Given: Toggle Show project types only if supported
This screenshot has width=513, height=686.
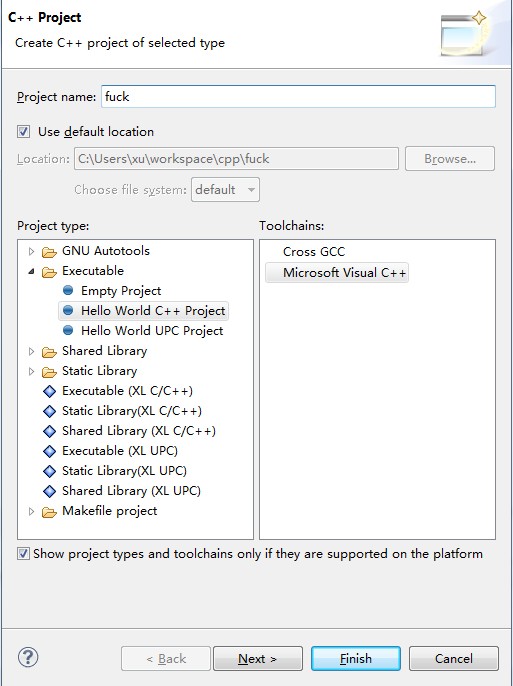Looking at the screenshot, I should point(23,553).
